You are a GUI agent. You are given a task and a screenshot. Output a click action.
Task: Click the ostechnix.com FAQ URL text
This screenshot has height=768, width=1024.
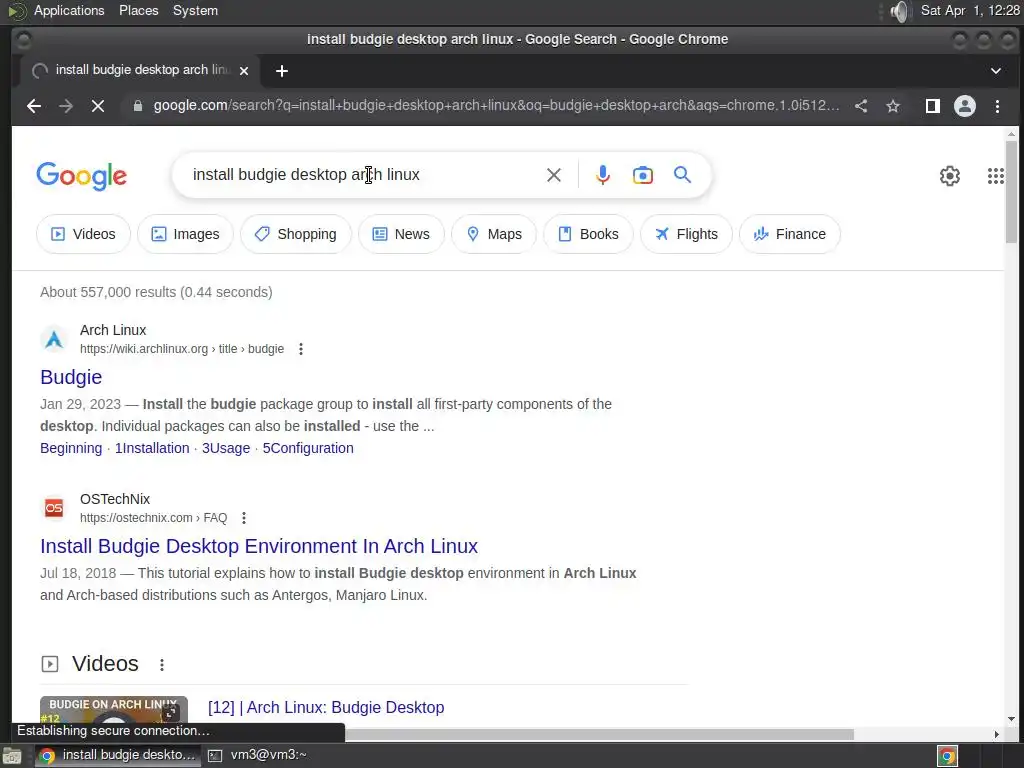(153, 518)
